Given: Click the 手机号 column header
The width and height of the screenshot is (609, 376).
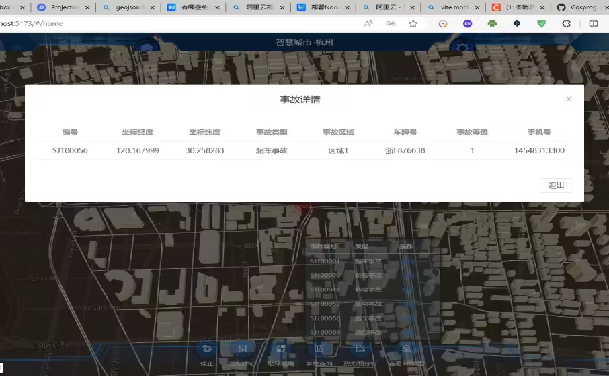Looking at the screenshot, I should (x=539, y=132).
